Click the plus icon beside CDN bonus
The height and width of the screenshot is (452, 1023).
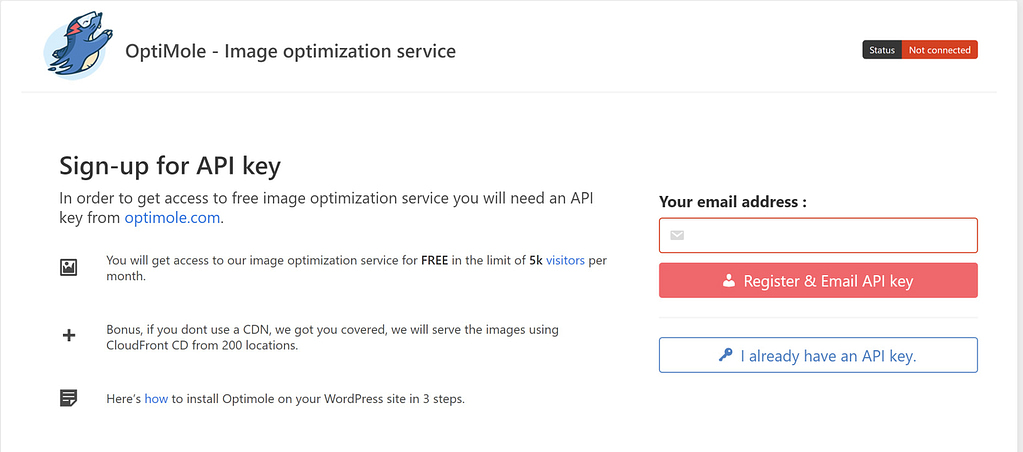pos(68,336)
